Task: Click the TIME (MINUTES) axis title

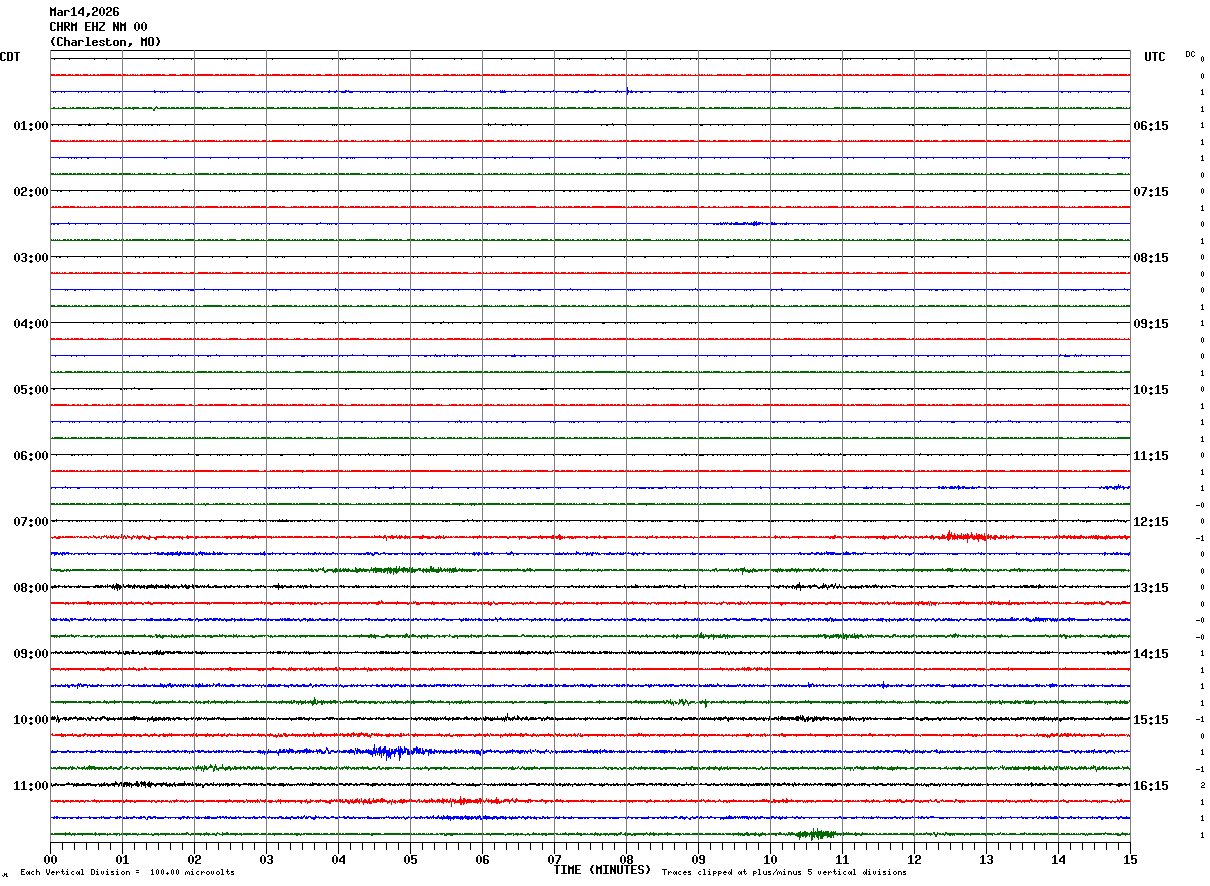Action: 602,870
